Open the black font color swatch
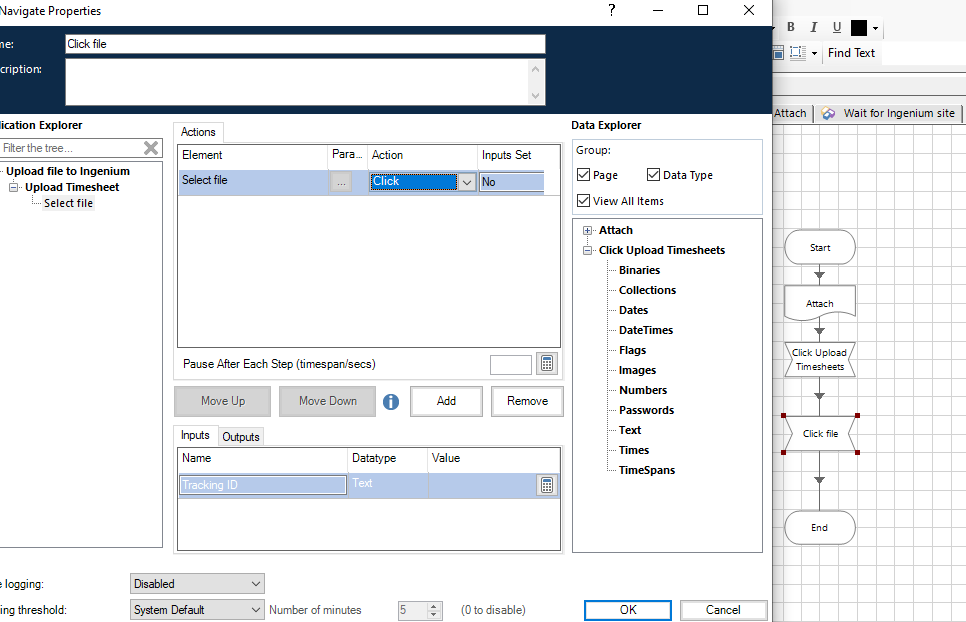 859,28
